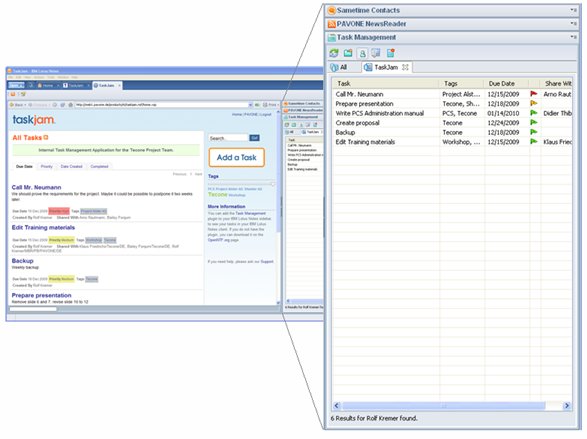The height and width of the screenshot is (439, 587).
Task: Click the Tags slider on TaskJam page
Action: [241, 184]
